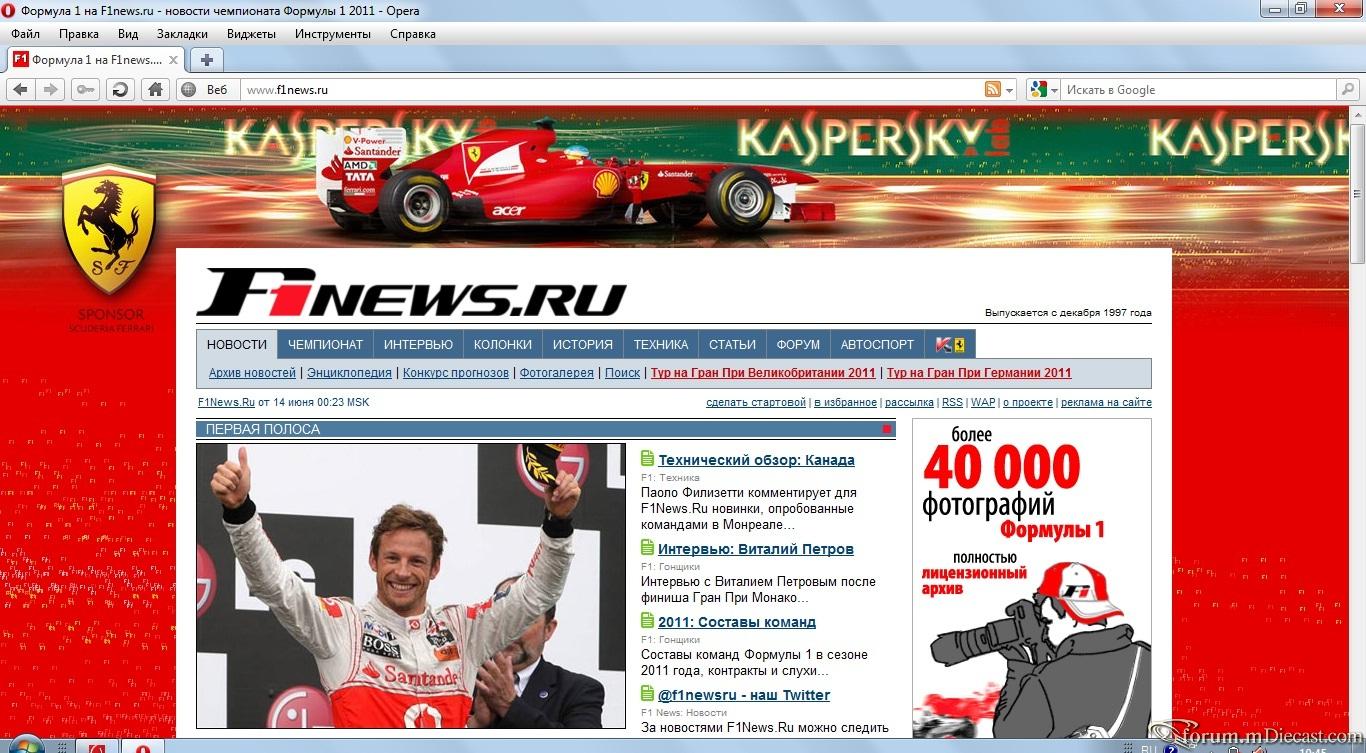The width and height of the screenshot is (1366, 753).
Task: Click the magnifier search button
Action: point(1347,89)
